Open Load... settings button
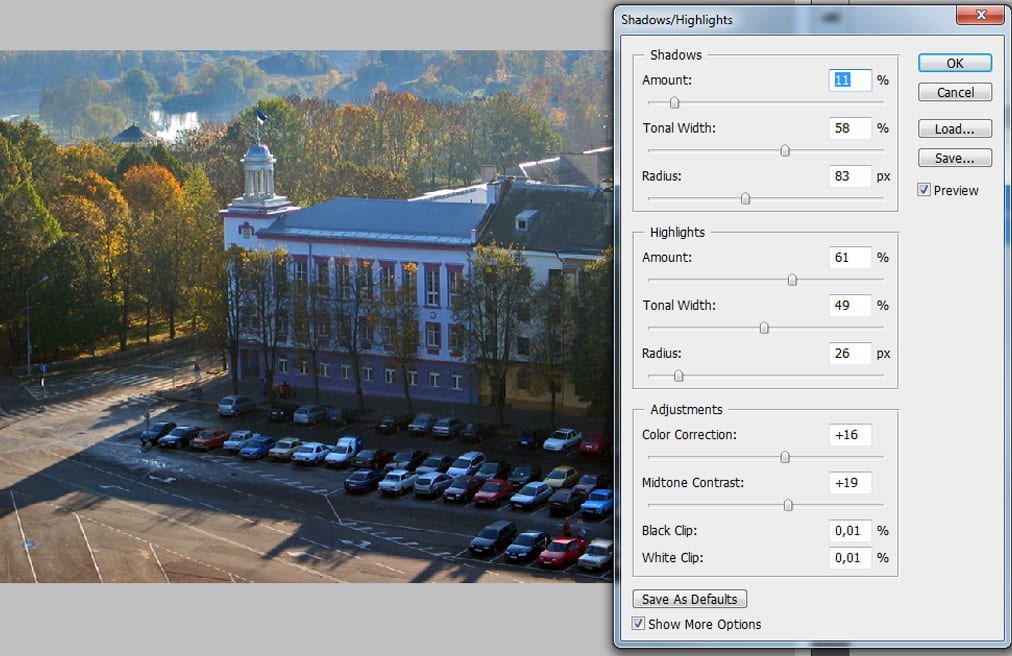 [x=955, y=128]
